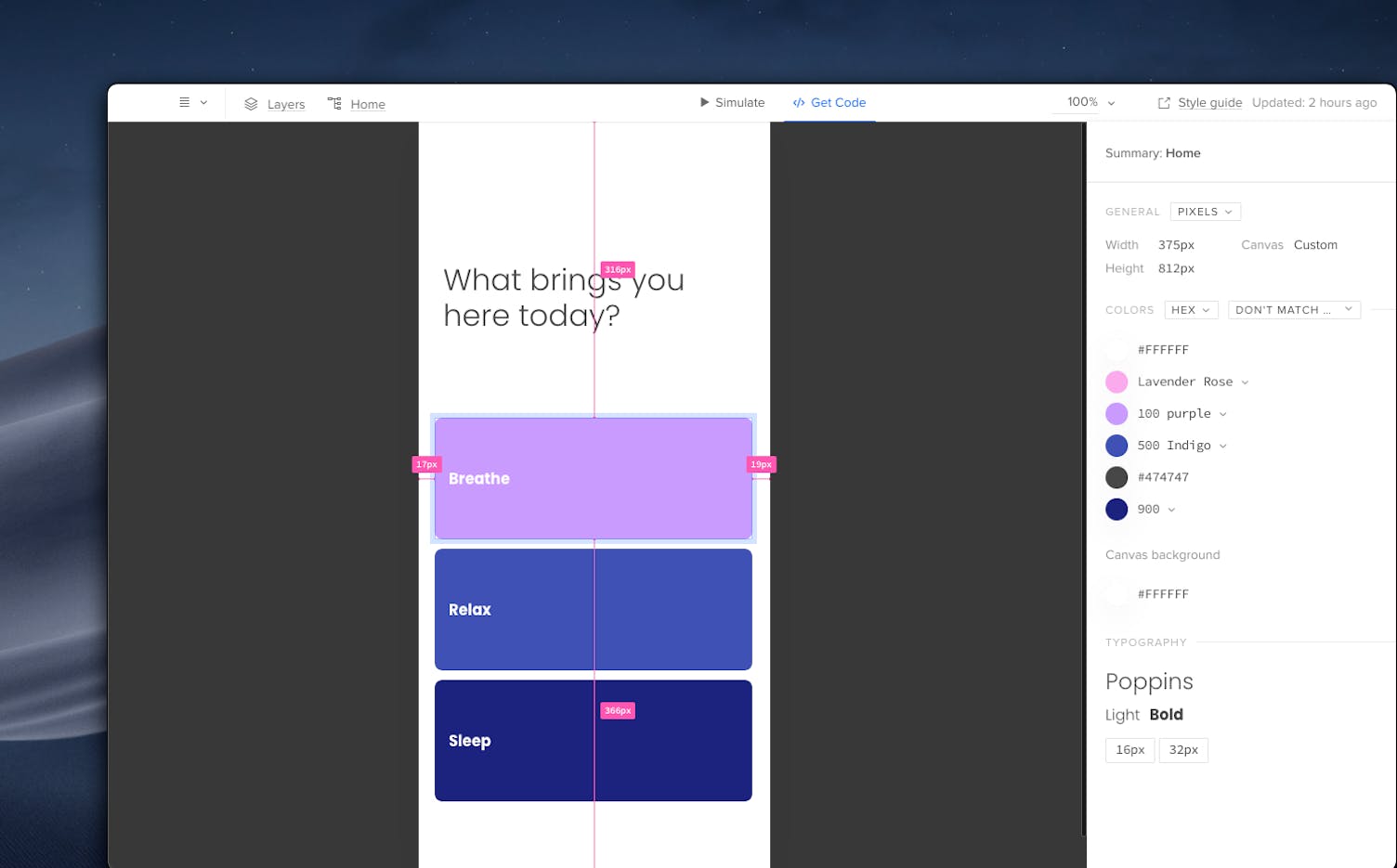This screenshot has width=1397, height=868.
Task: Open the PIXELS units dropdown
Action: [1204, 212]
